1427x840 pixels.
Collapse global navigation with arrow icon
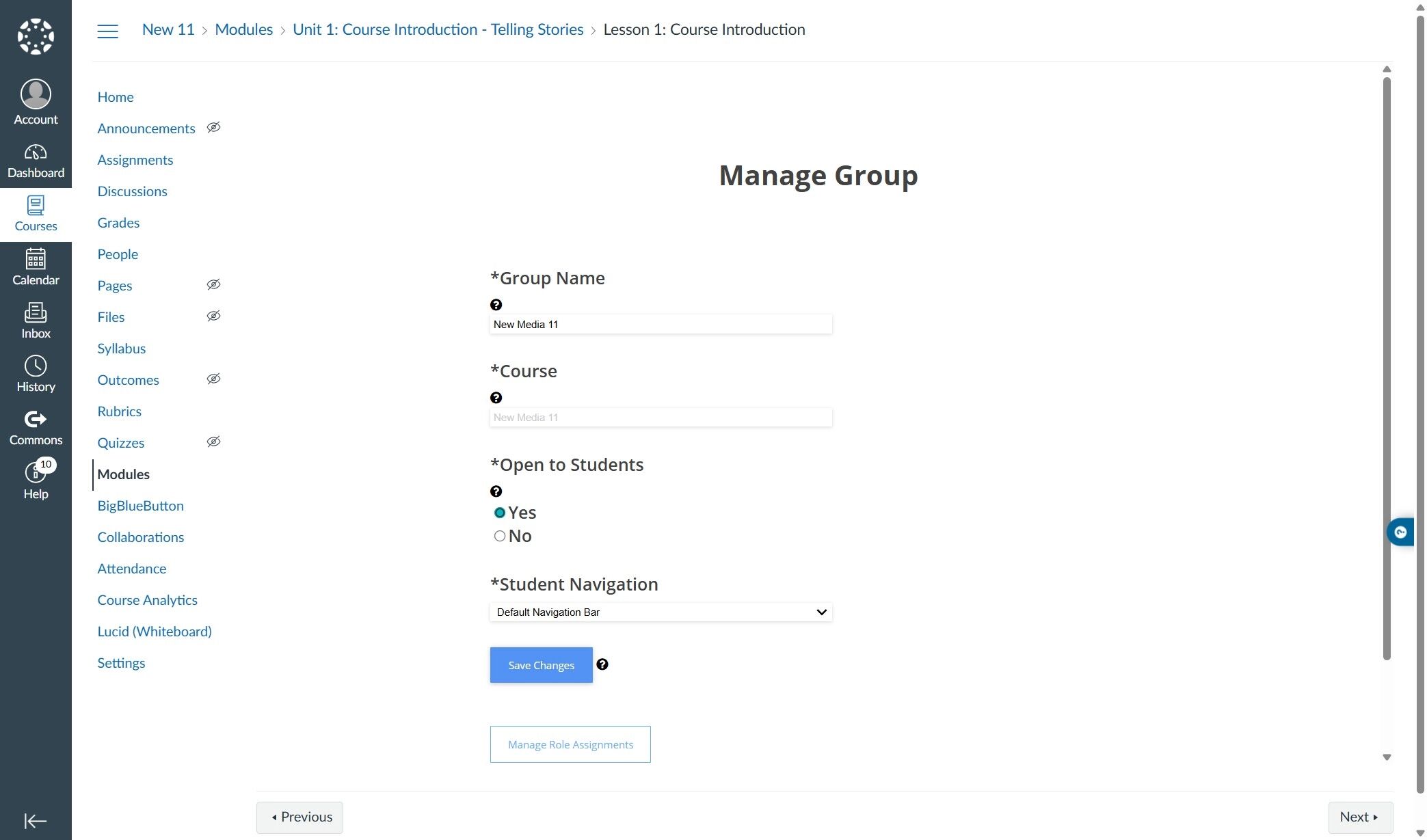pyautogui.click(x=36, y=821)
